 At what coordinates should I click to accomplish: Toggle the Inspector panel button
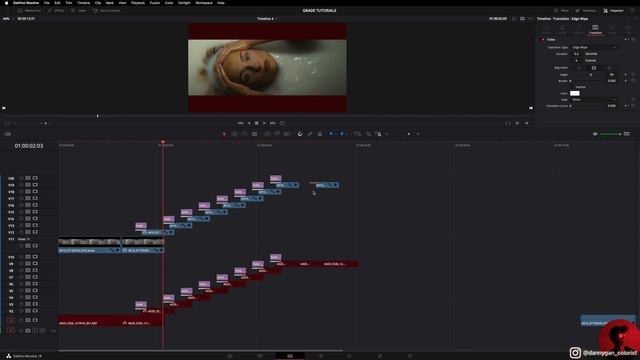click(613, 11)
